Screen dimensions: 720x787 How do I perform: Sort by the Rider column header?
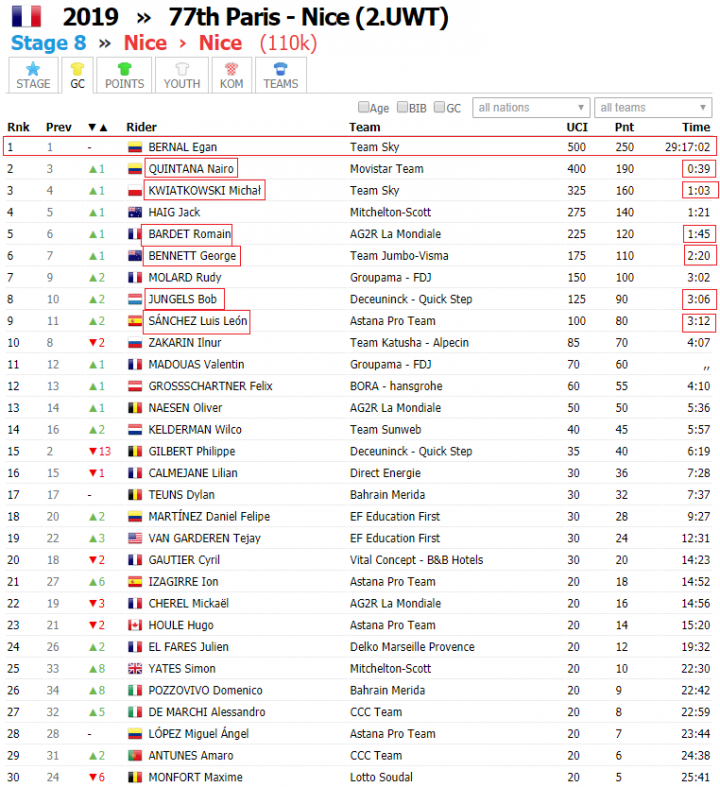(x=141, y=127)
